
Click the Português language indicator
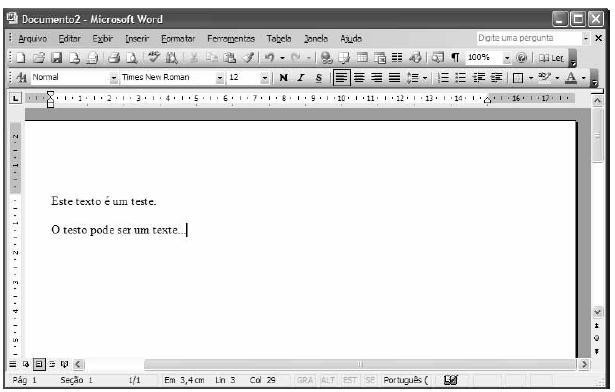point(406,380)
